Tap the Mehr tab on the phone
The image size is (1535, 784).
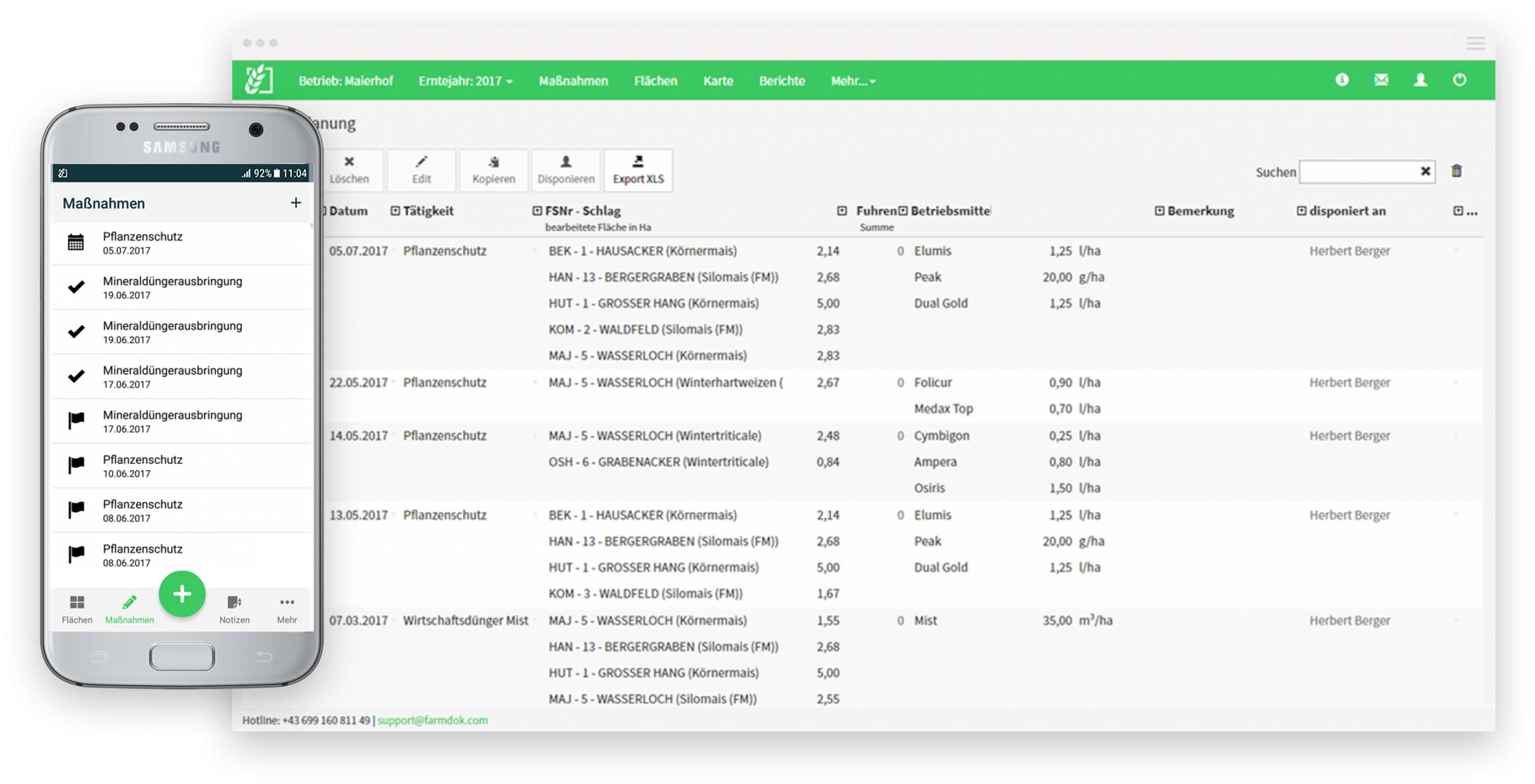coord(287,609)
